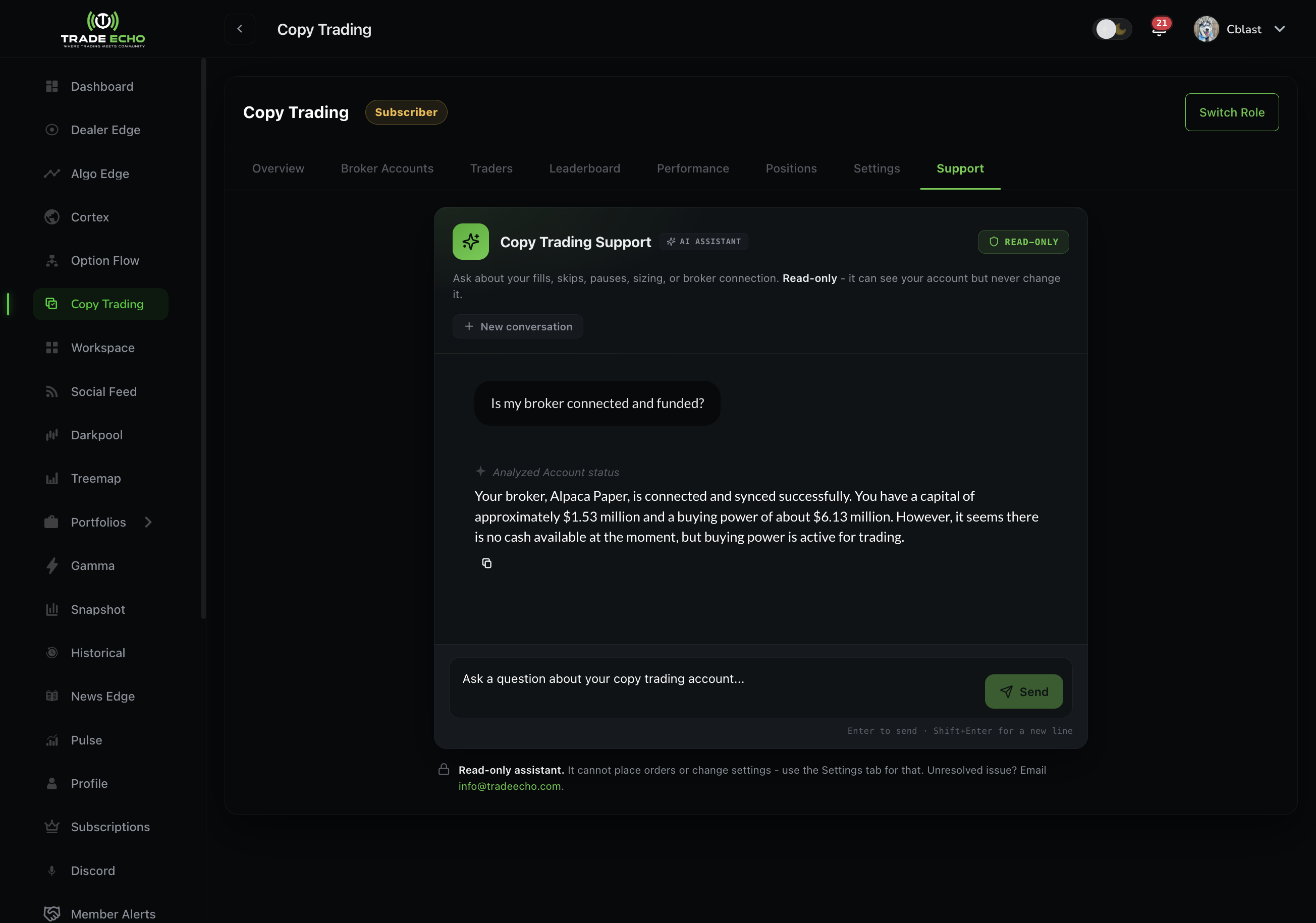The height and width of the screenshot is (923, 1316).
Task: Click the 'Analyzed Account status' label
Action: (x=556, y=472)
